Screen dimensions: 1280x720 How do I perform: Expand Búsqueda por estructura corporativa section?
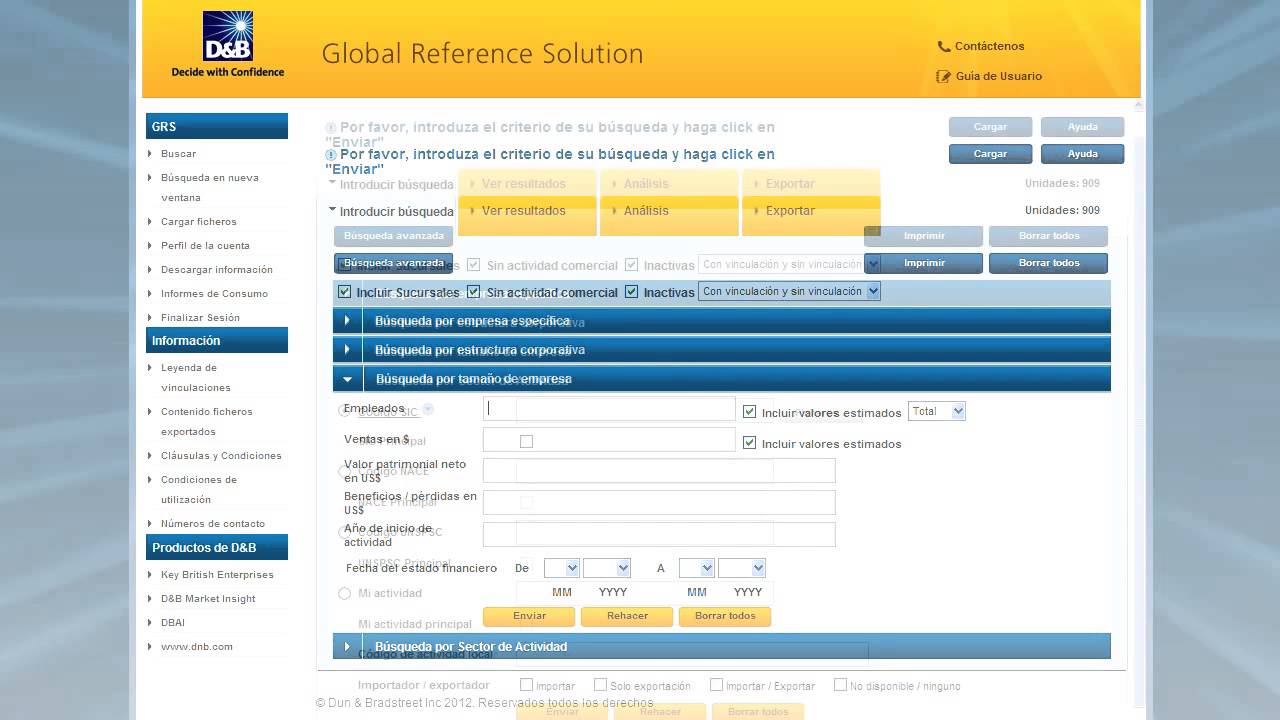point(347,350)
